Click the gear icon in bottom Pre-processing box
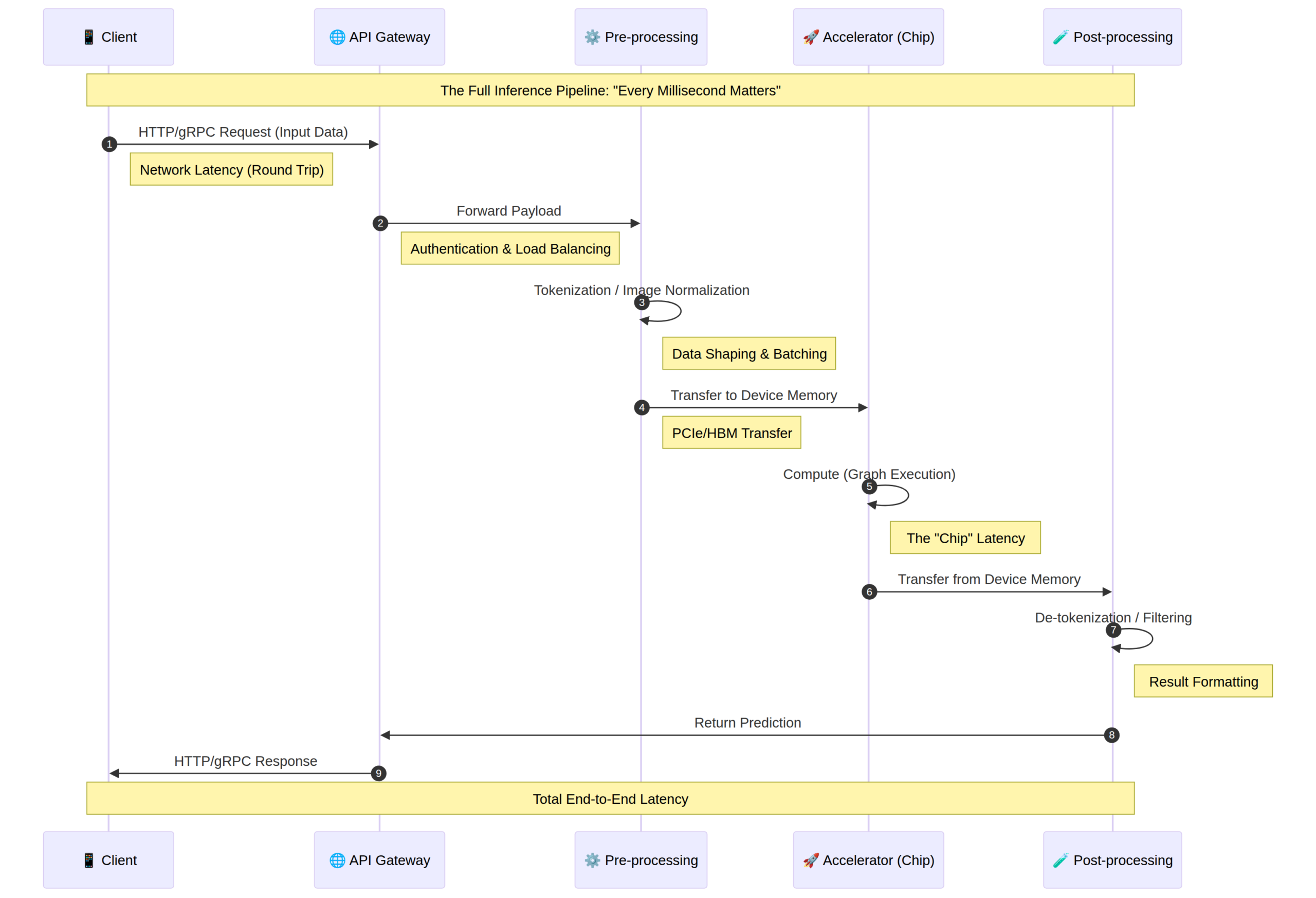The image size is (1316, 898). pyautogui.click(x=592, y=860)
